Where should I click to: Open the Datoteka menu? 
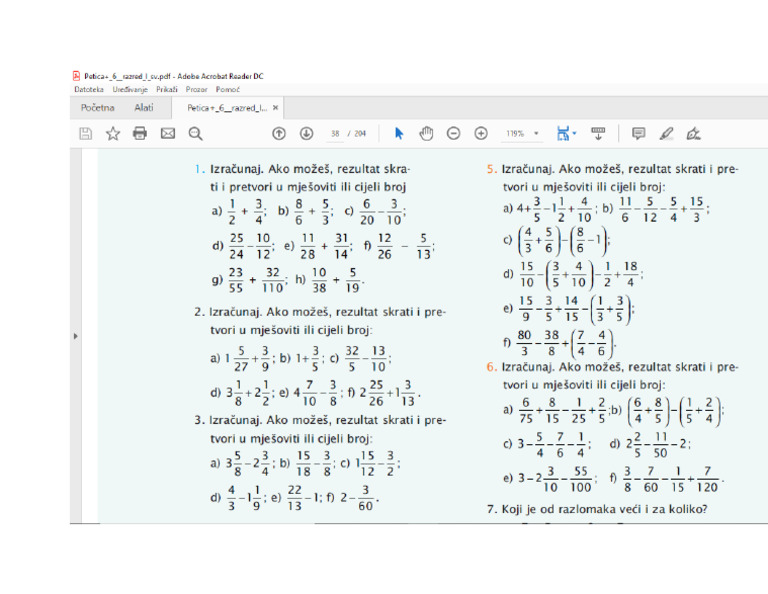point(89,89)
